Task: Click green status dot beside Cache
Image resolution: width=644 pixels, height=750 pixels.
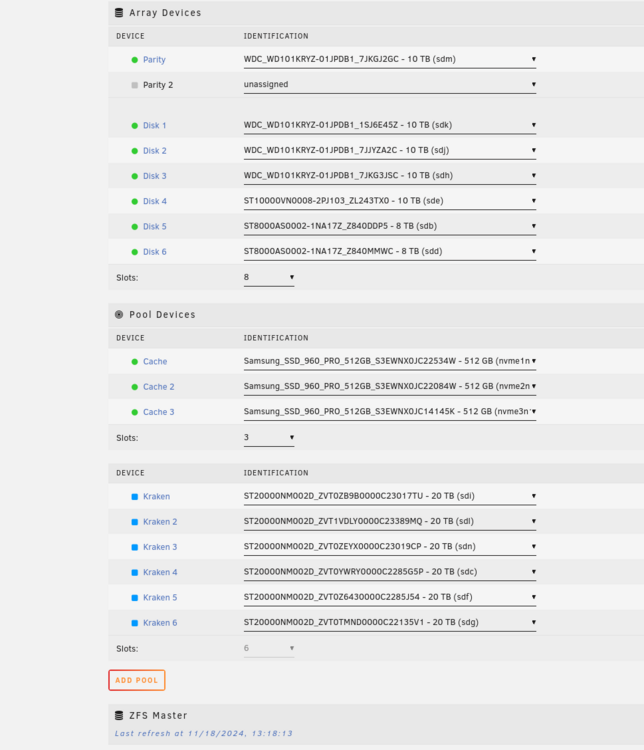Action: (134, 362)
